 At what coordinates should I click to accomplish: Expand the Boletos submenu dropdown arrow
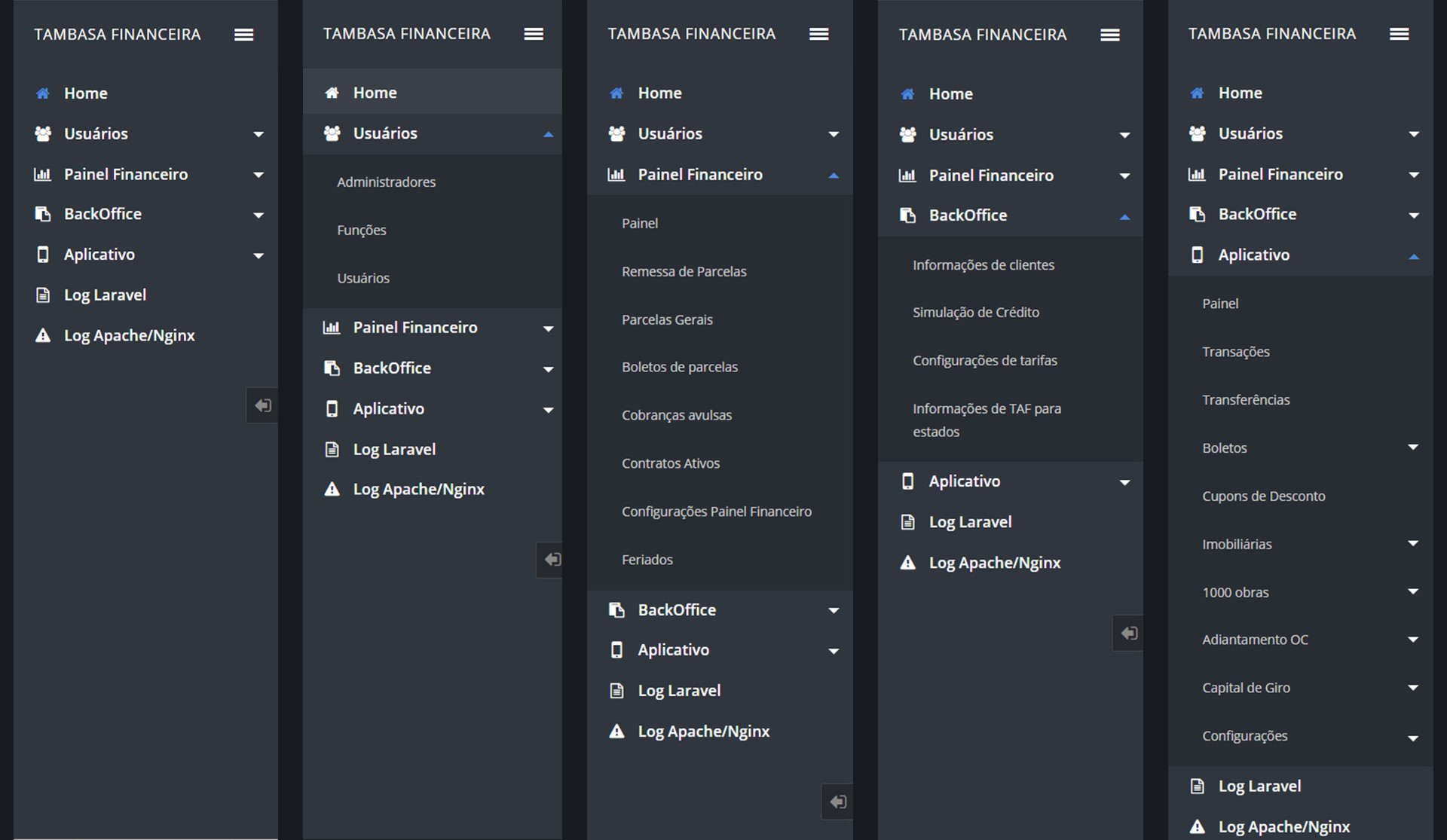point(1412,447)
